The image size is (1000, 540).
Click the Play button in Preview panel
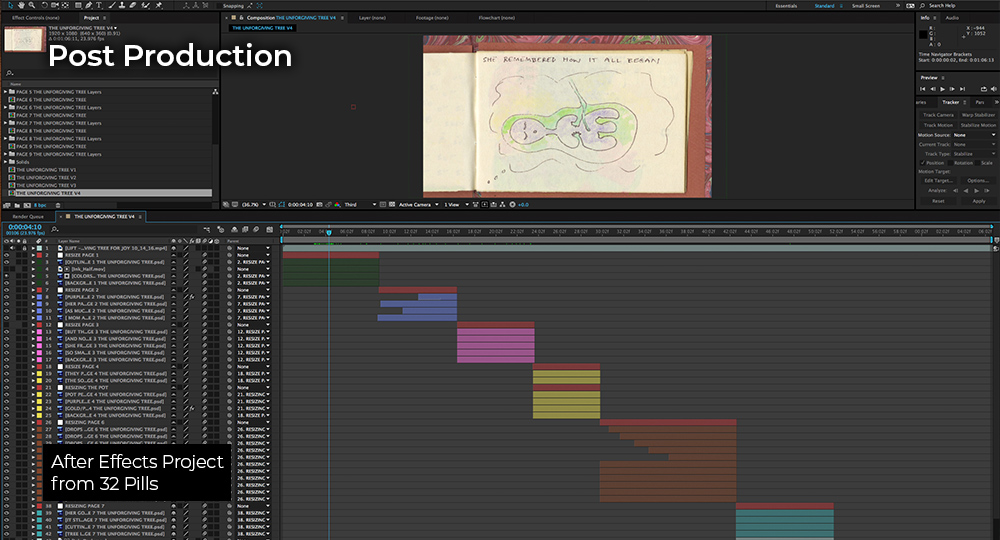click(942, 89)
